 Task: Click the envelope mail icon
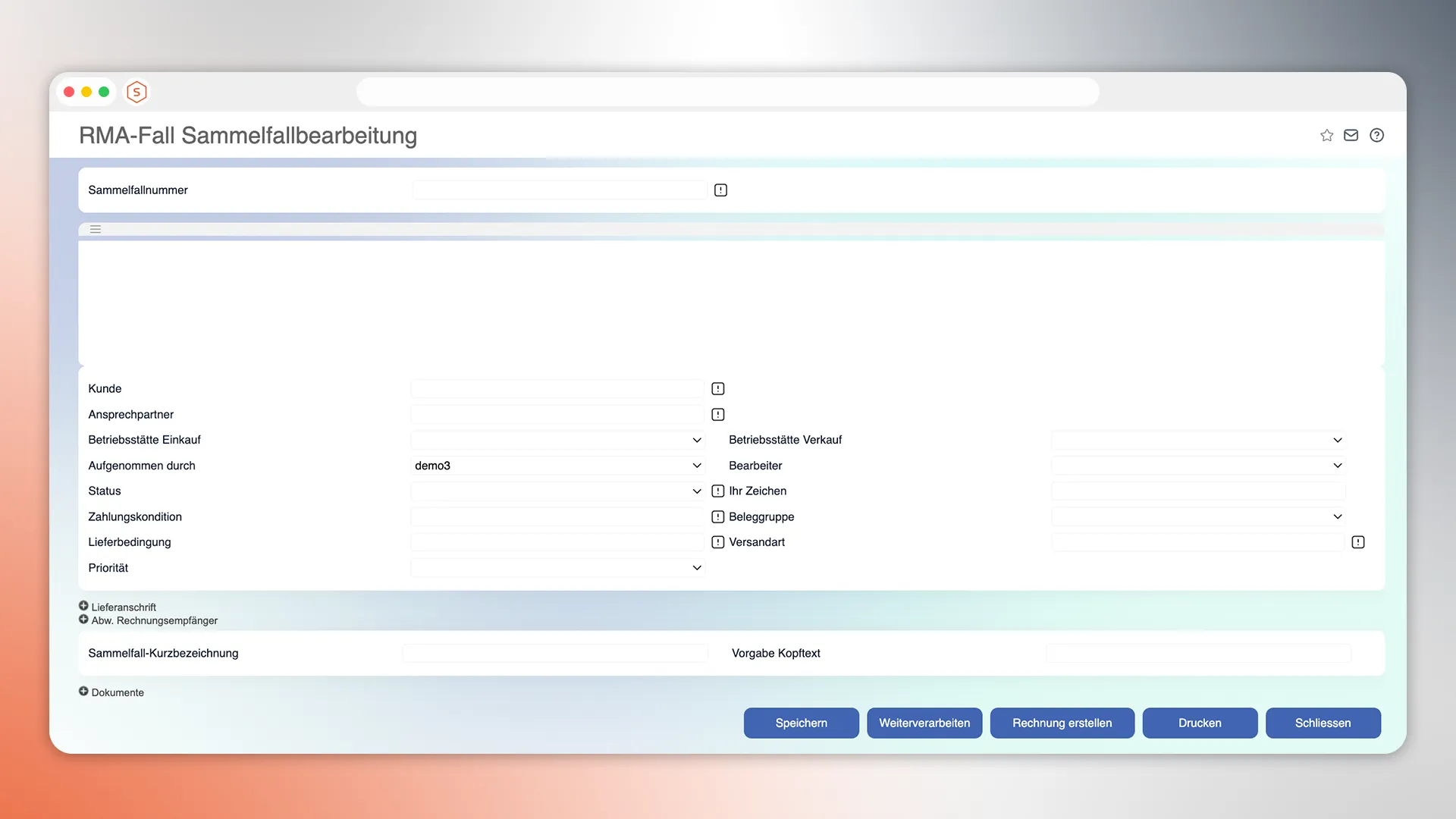(1351, 135)
